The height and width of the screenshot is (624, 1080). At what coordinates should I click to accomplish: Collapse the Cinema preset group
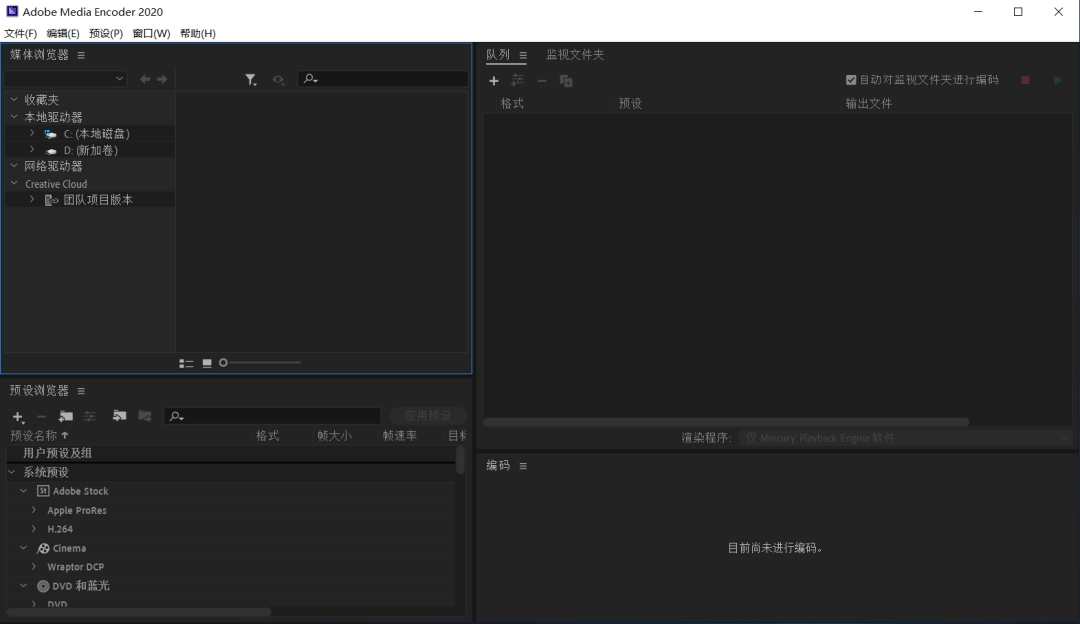point(23,548)
